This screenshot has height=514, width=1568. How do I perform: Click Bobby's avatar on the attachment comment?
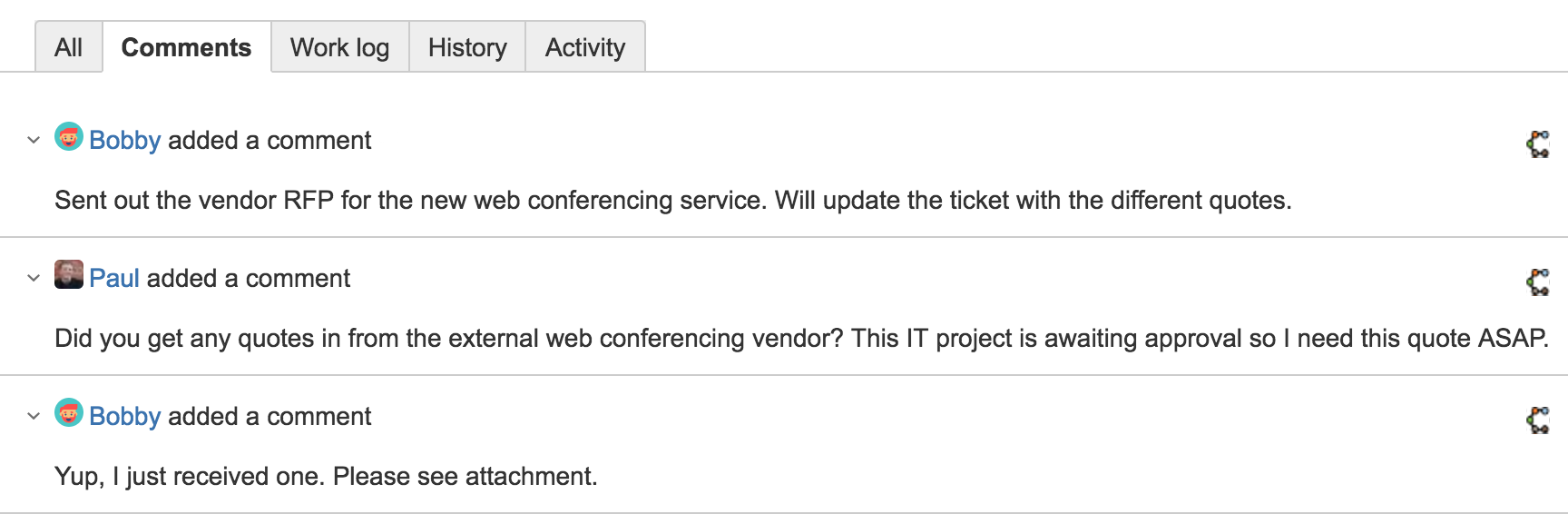pos(69,413)
